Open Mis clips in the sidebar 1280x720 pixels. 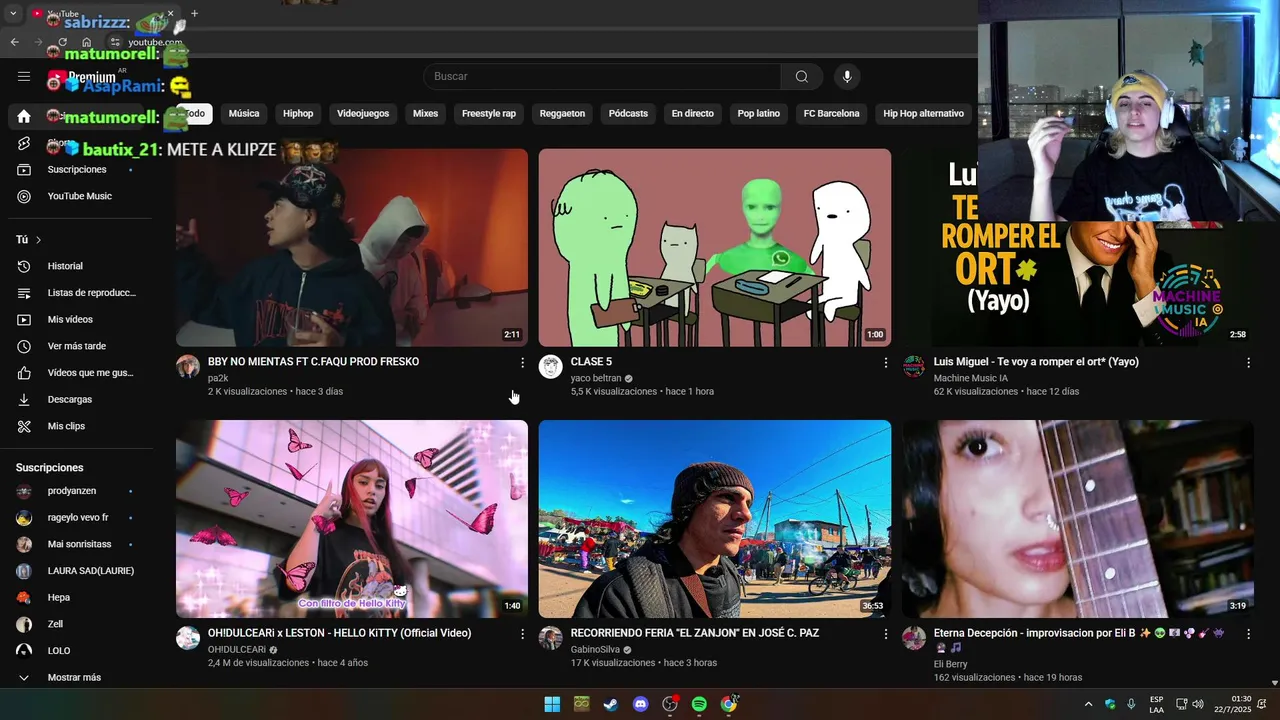click(77, 426)
